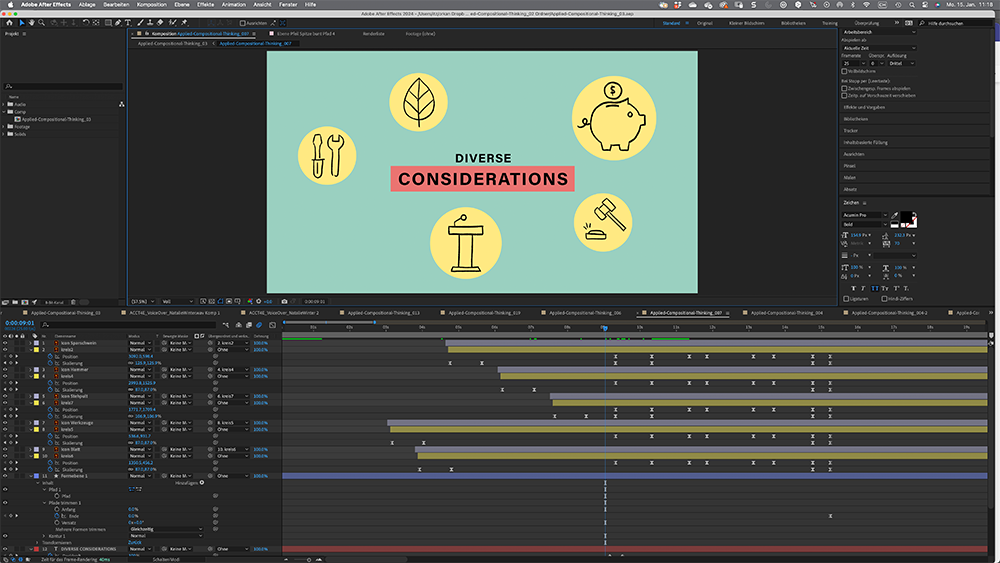Collapse the kreis2 layer properties
The height and width of the screenshot is (563, 1000).
pos(31,349)
